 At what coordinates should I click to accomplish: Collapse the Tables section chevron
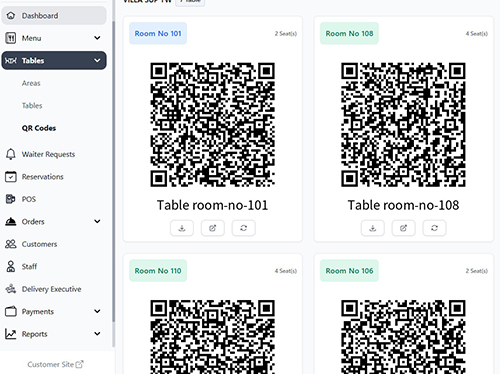[97, 60]
